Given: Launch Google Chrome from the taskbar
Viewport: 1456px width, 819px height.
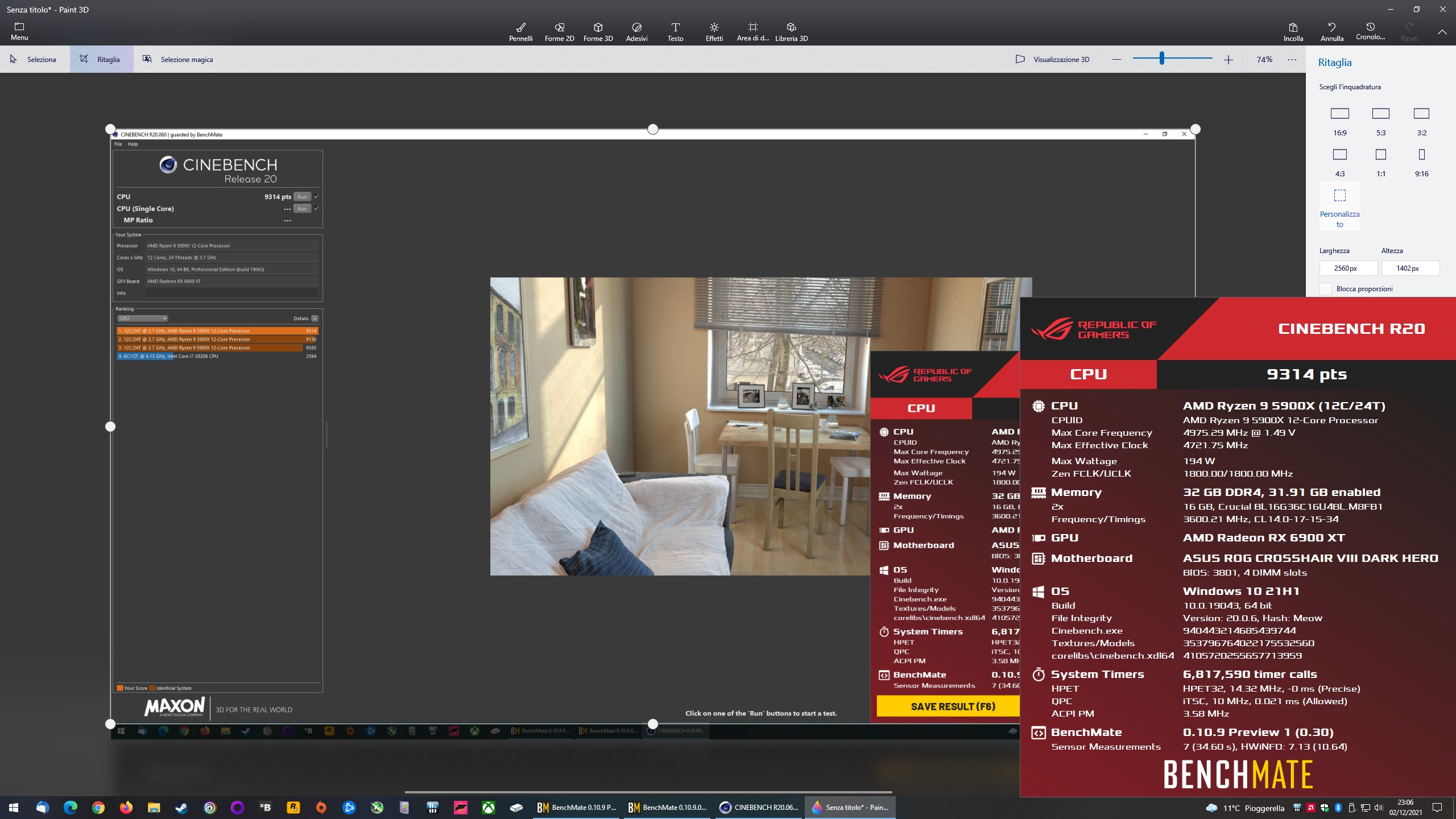Looking at the screenshot, I should pos(98,807).
